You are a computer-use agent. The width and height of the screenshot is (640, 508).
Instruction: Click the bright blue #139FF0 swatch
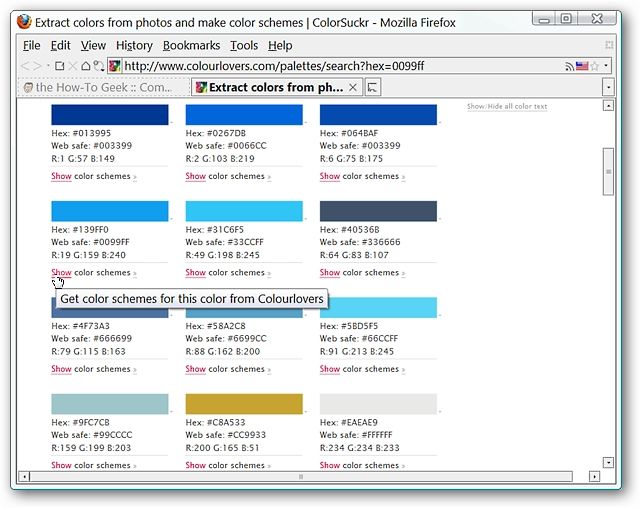(x=110, y=211)
